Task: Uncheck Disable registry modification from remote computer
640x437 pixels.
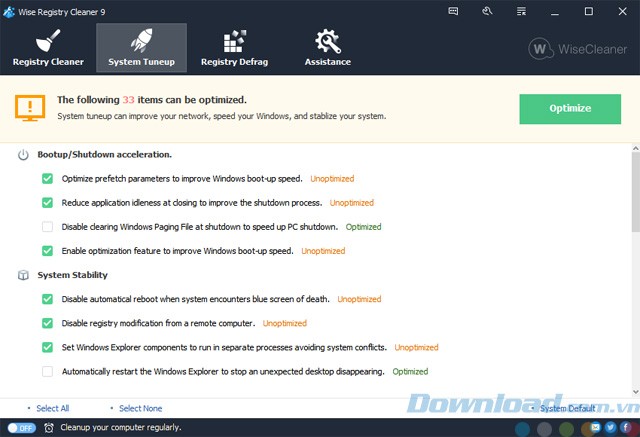Action: click(x=47, y=323)
